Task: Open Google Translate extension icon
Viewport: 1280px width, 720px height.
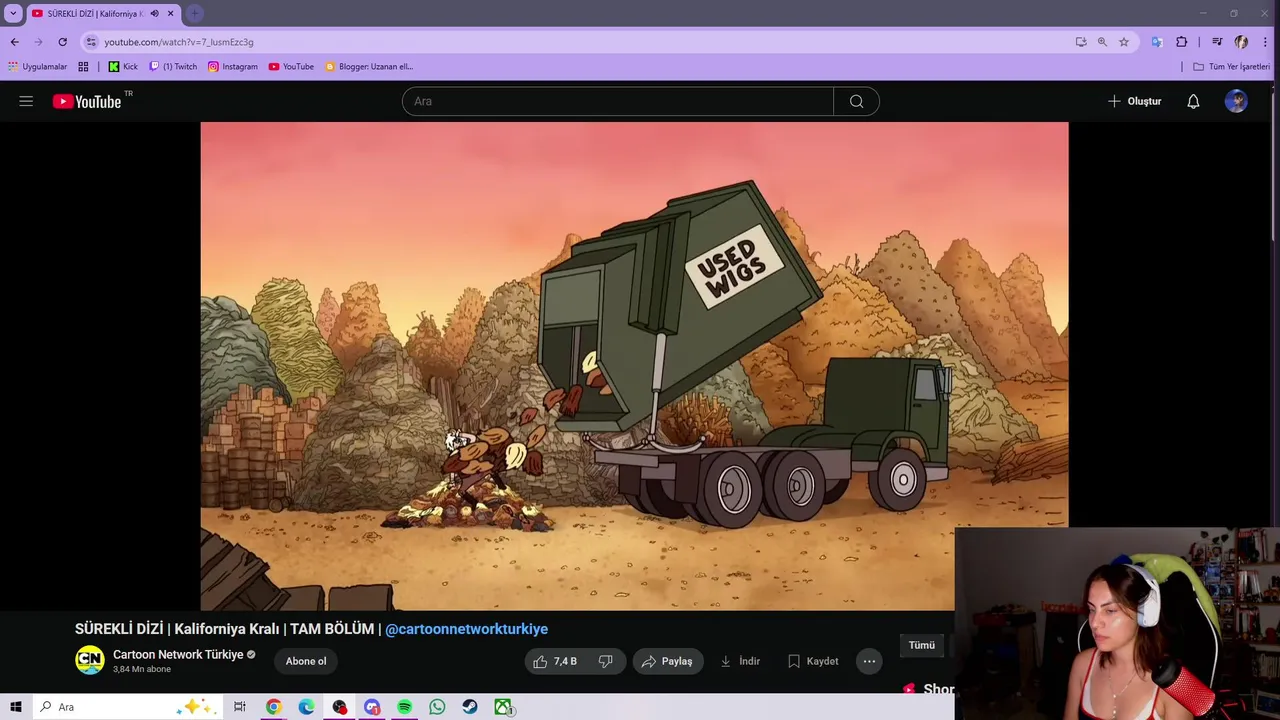Action: pos(1157,42)
